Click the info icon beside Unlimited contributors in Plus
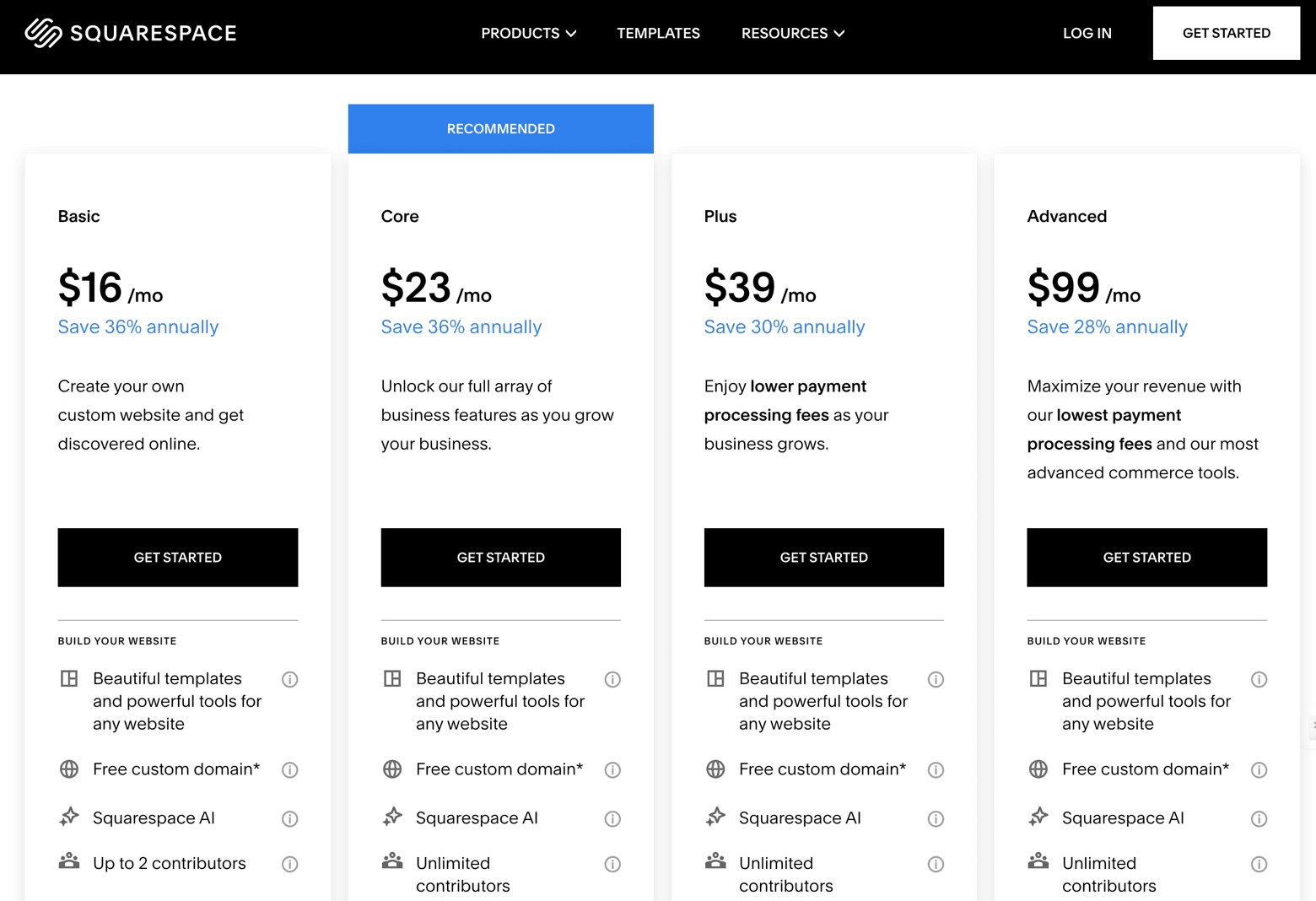This screenshot has width=1316, height=901. point(936,864)
